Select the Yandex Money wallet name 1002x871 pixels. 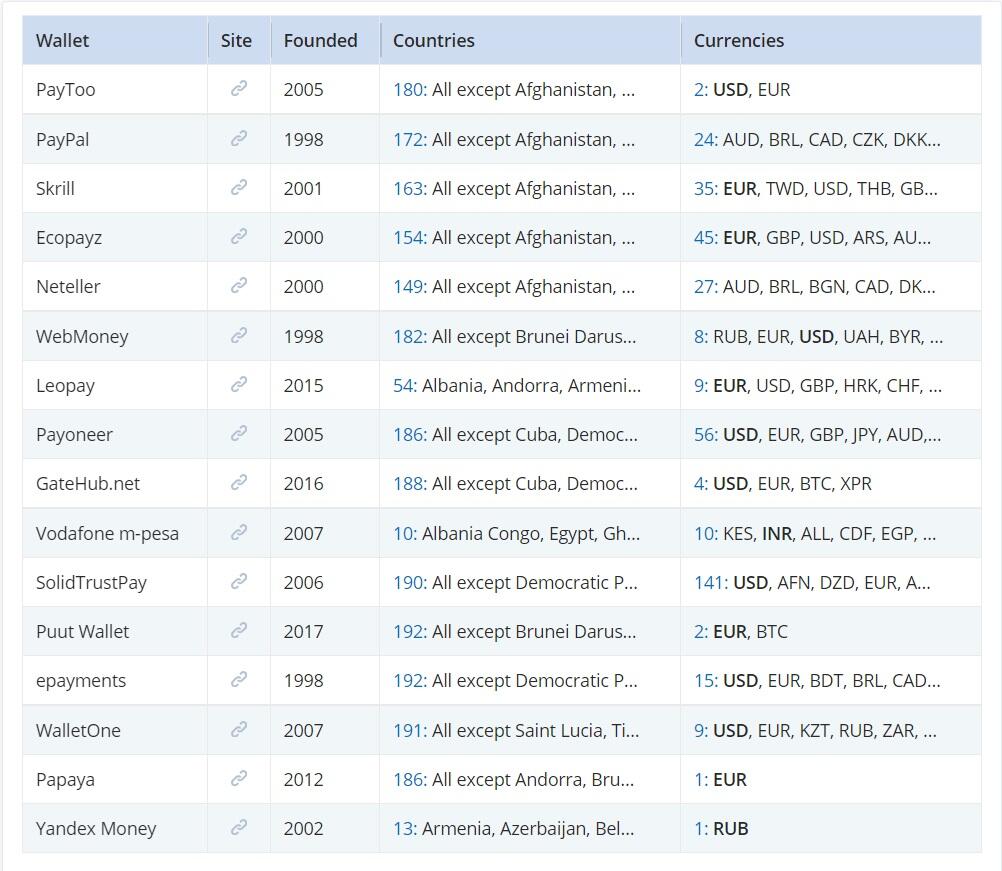[96, 829]
